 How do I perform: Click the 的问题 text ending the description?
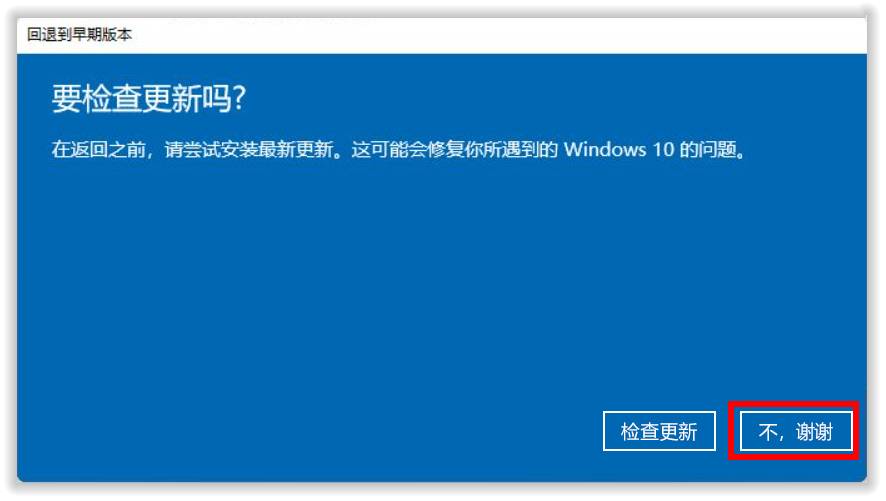click(708, 150)
